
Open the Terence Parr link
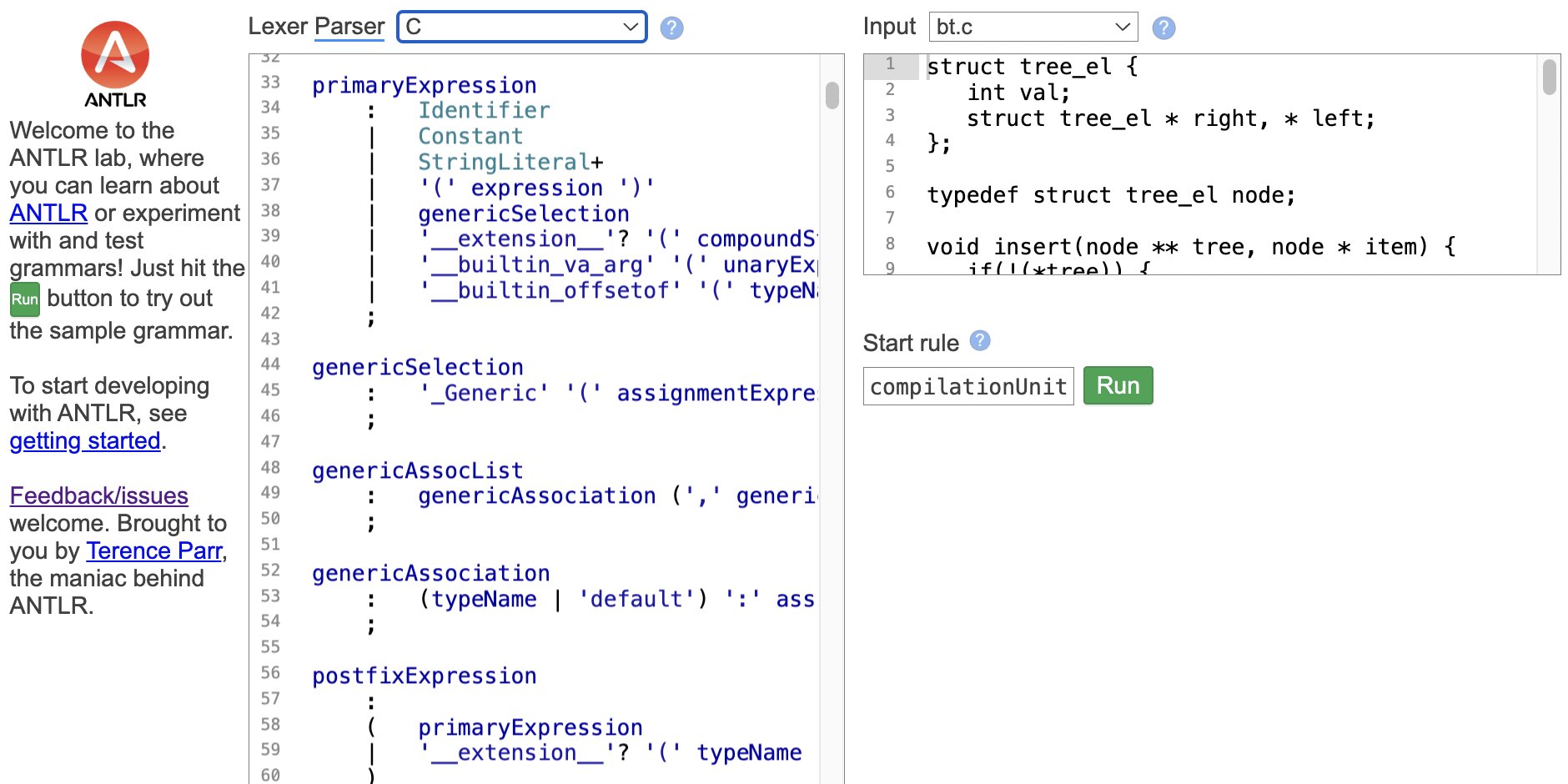click(153, 550)
